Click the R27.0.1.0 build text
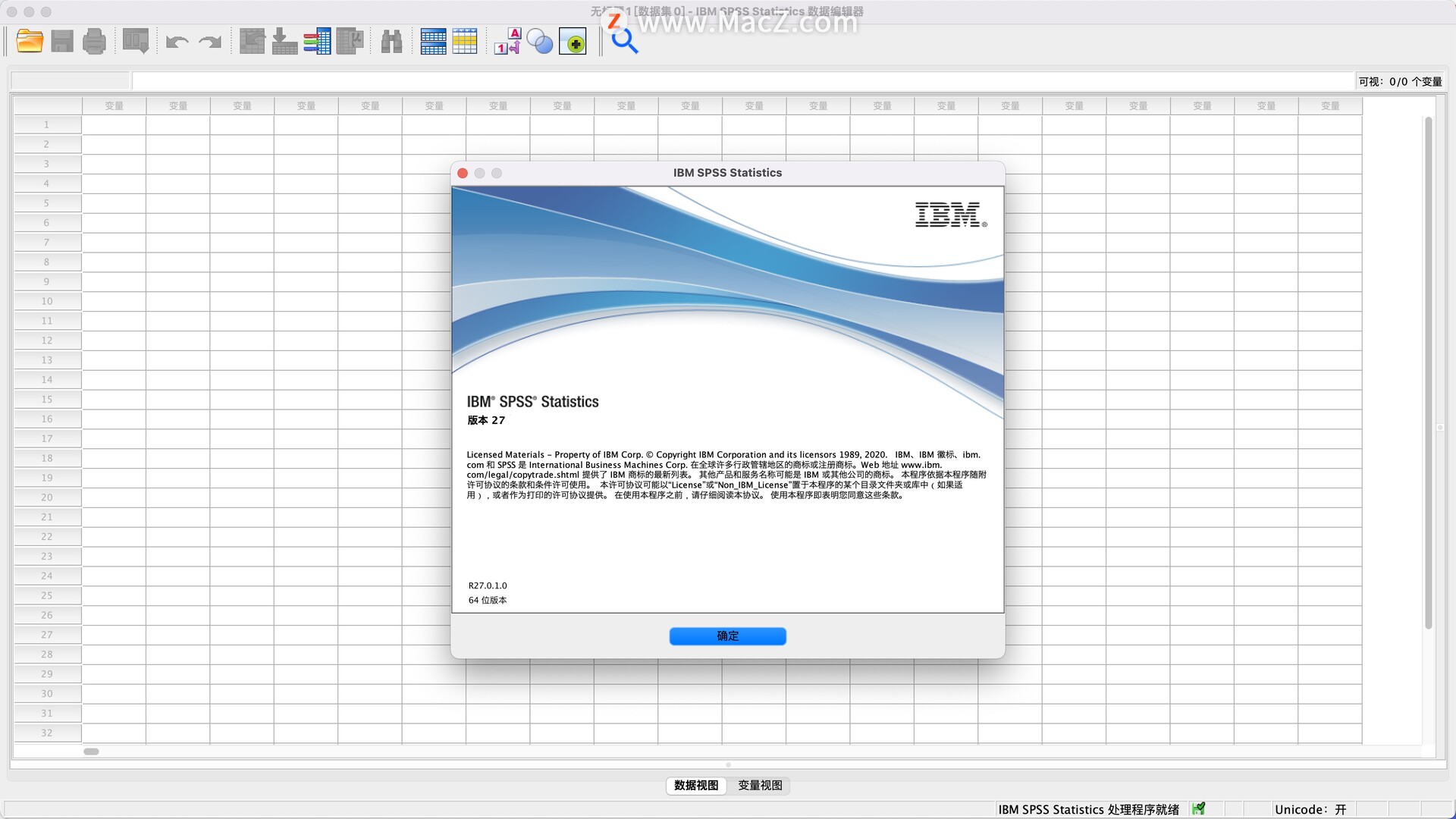The height and width of the screenshot is (819, 1456). point(488,585)
